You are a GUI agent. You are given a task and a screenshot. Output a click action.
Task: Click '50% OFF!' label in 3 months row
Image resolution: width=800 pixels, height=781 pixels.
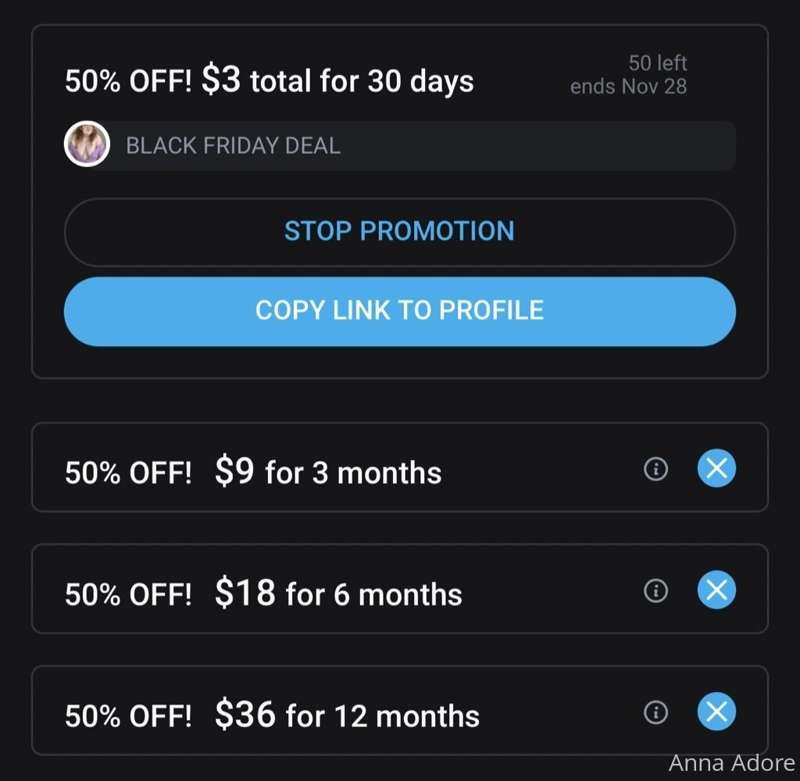point(128,473)
